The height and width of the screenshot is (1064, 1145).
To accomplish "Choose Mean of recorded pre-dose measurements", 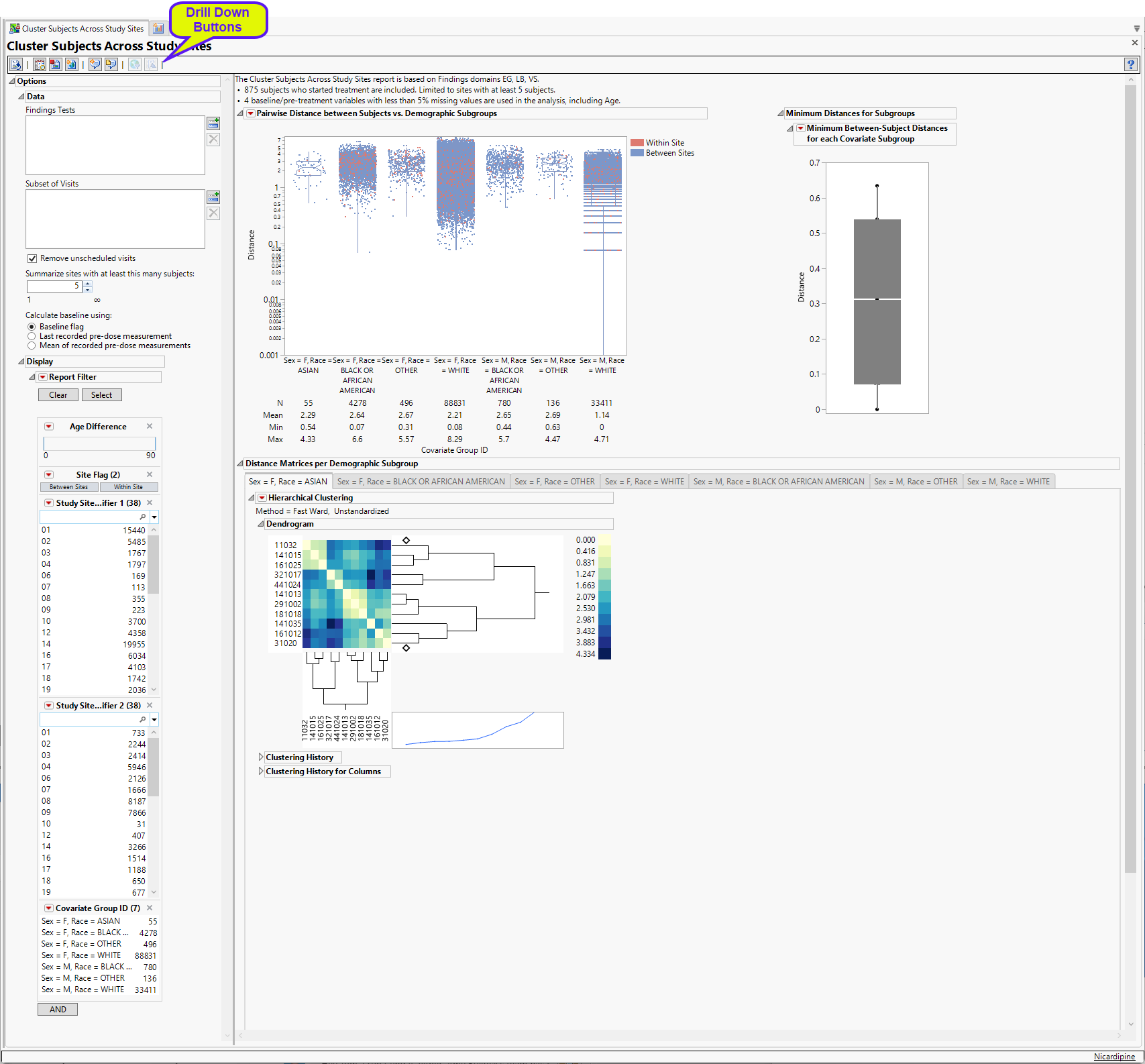I will tap(32, 345).
